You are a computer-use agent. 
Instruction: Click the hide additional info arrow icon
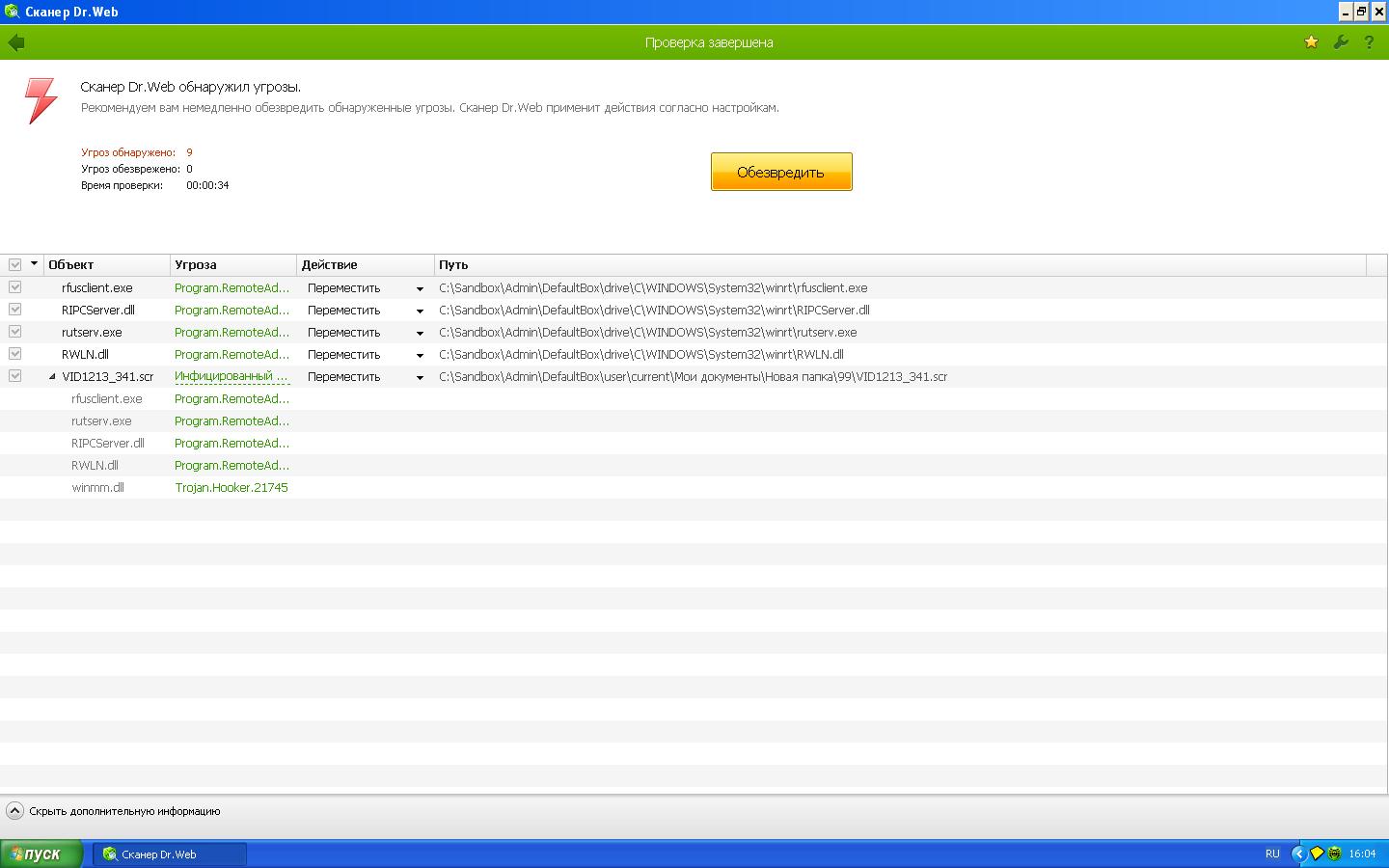[x=14, y=811]
